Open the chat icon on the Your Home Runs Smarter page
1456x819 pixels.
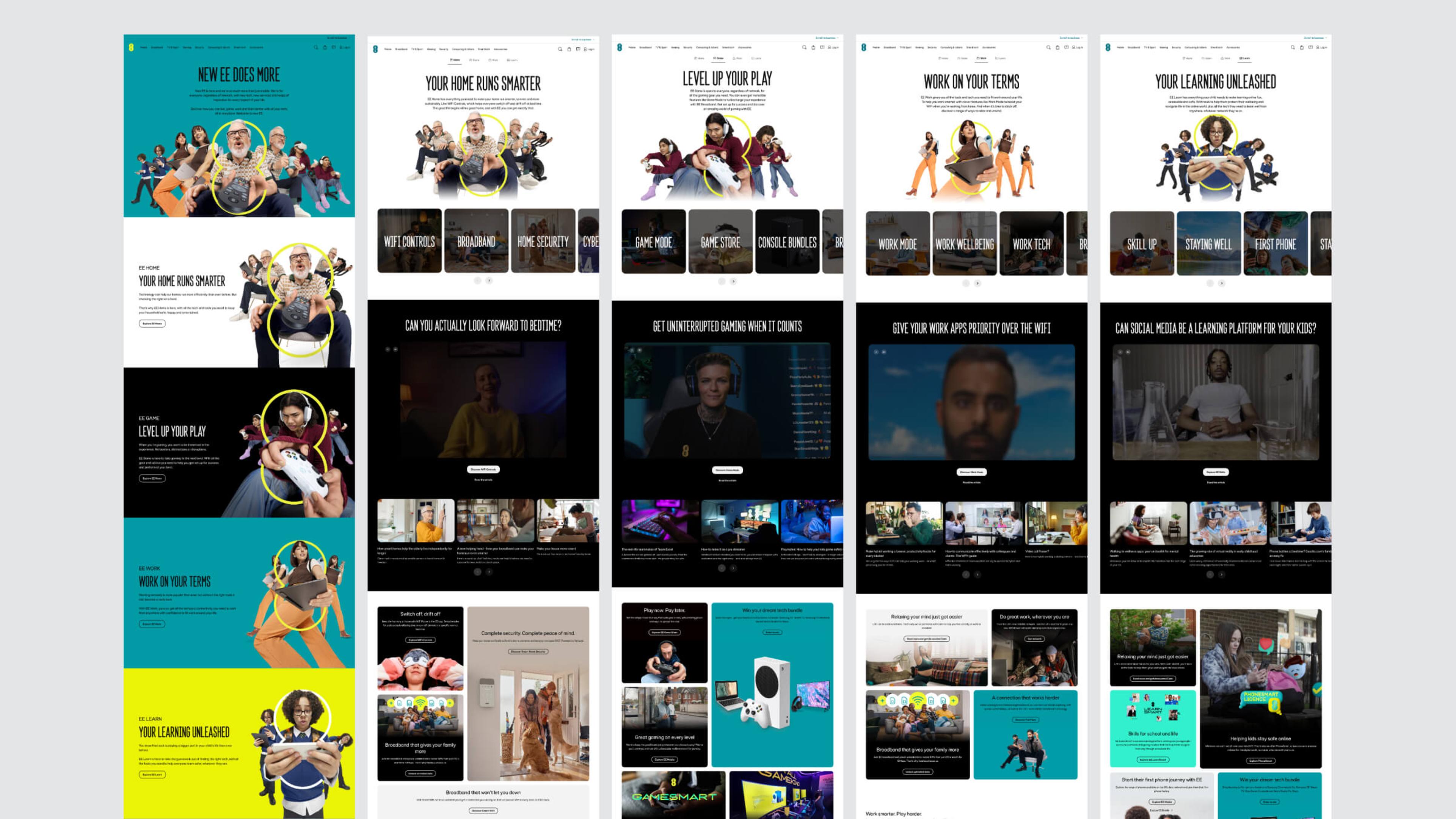(577, 49)
